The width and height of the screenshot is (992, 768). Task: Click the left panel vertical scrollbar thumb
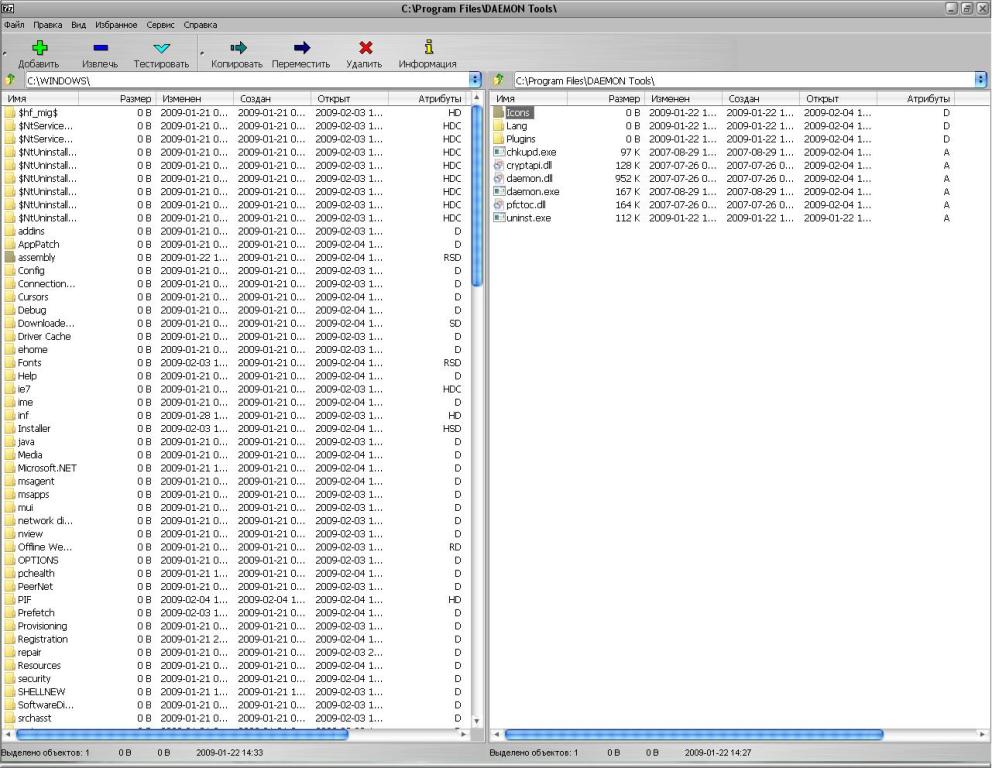477,196
